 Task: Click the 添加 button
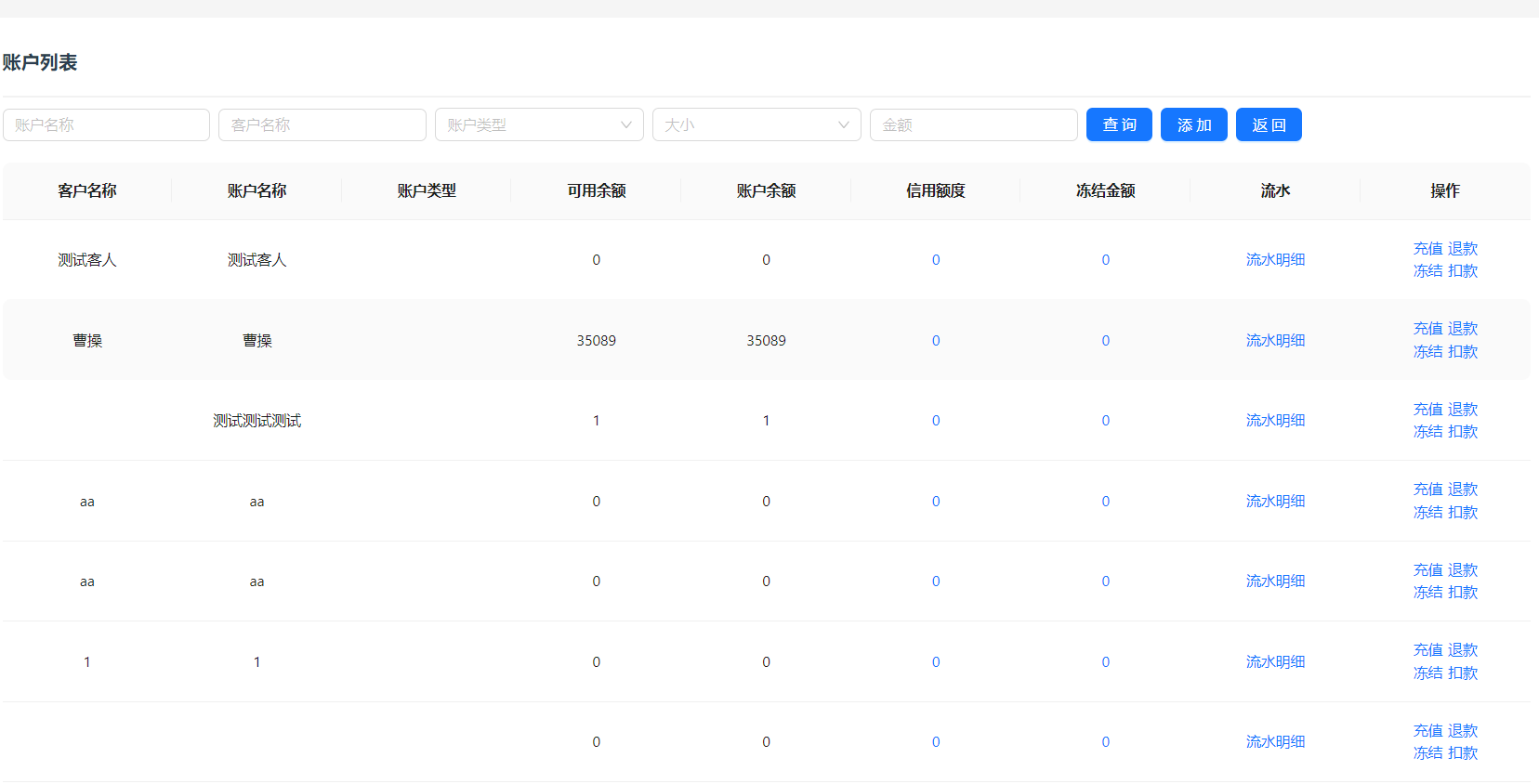(x=1194, y=124)
